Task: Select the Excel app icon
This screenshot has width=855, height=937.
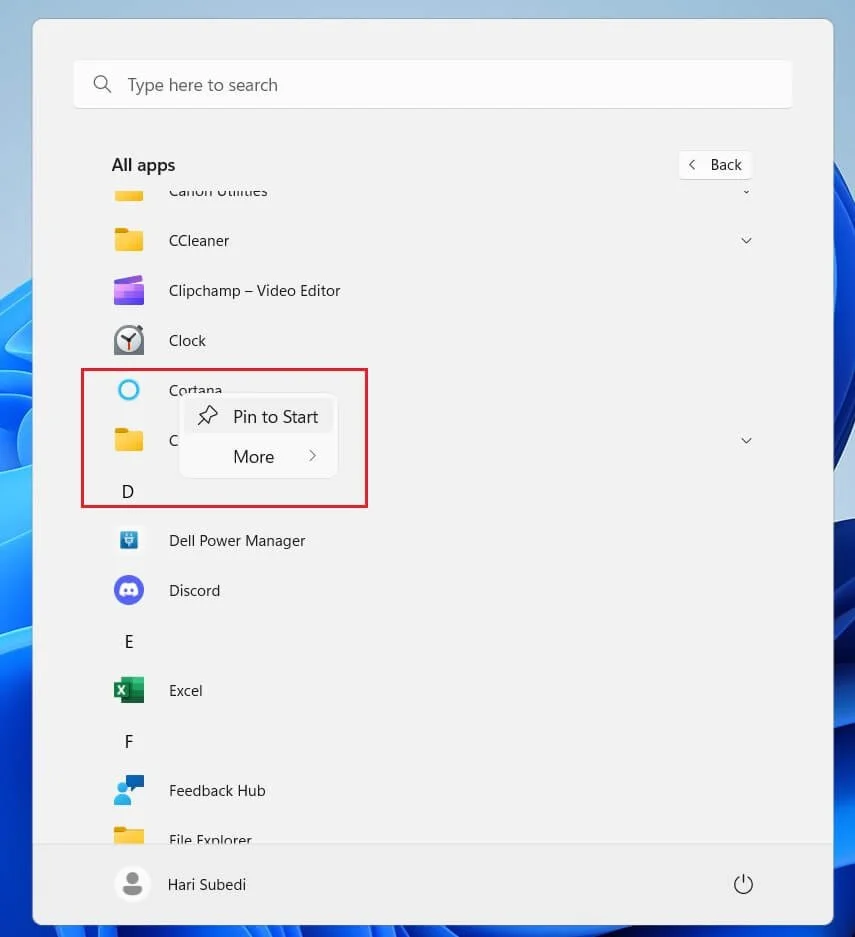Action: pos(128,690)
